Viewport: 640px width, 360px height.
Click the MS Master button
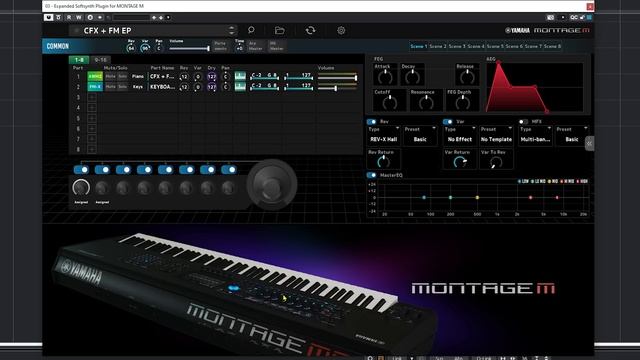(276, 46)
